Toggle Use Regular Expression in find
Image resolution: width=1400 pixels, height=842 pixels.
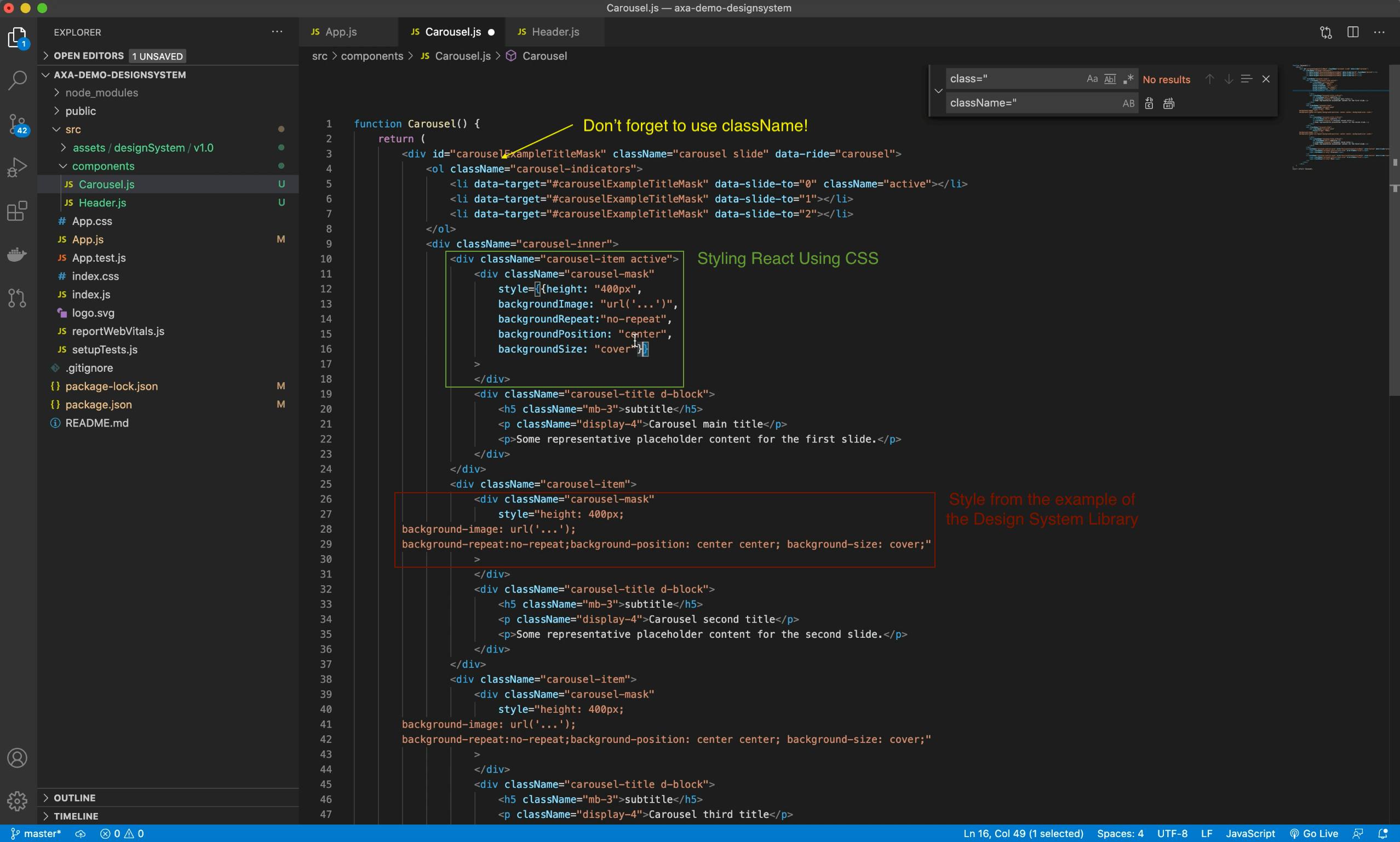(1128, 79)
